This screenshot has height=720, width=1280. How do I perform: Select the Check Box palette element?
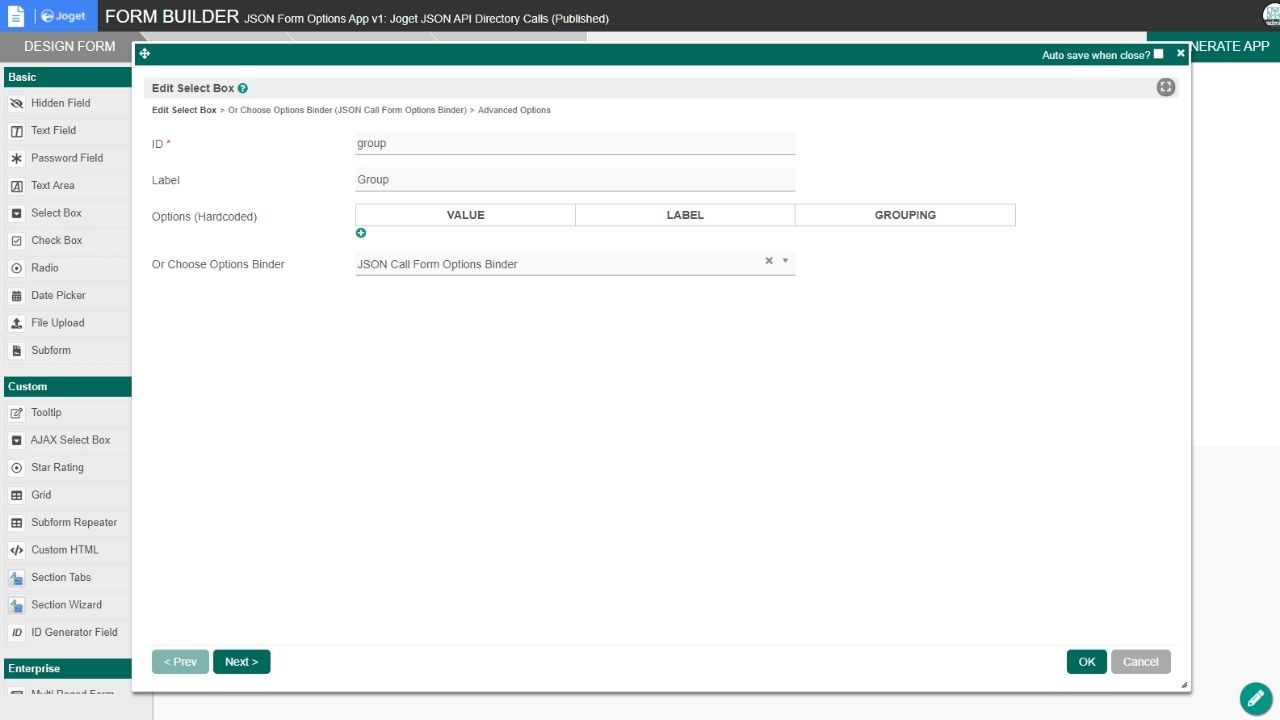[x=56, y=240]
